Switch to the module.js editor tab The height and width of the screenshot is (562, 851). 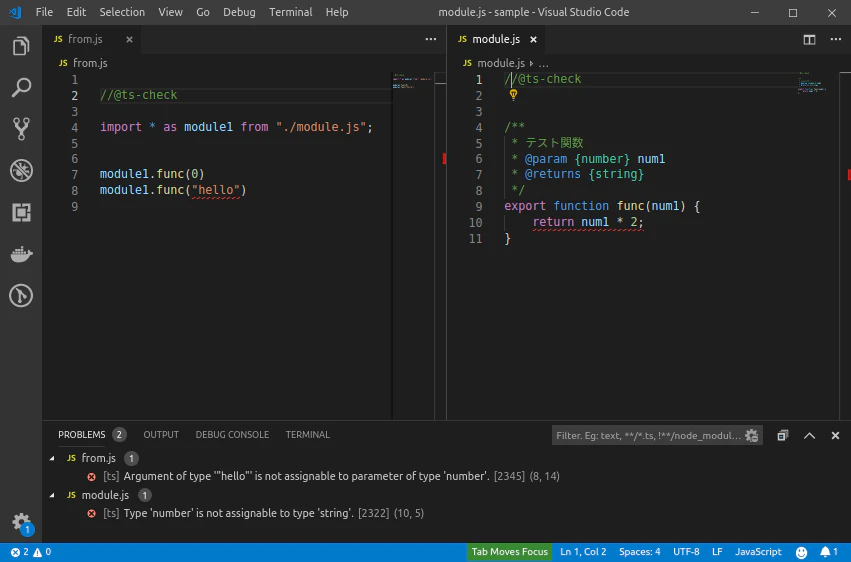pyautogui.click(x=496, y=39)
